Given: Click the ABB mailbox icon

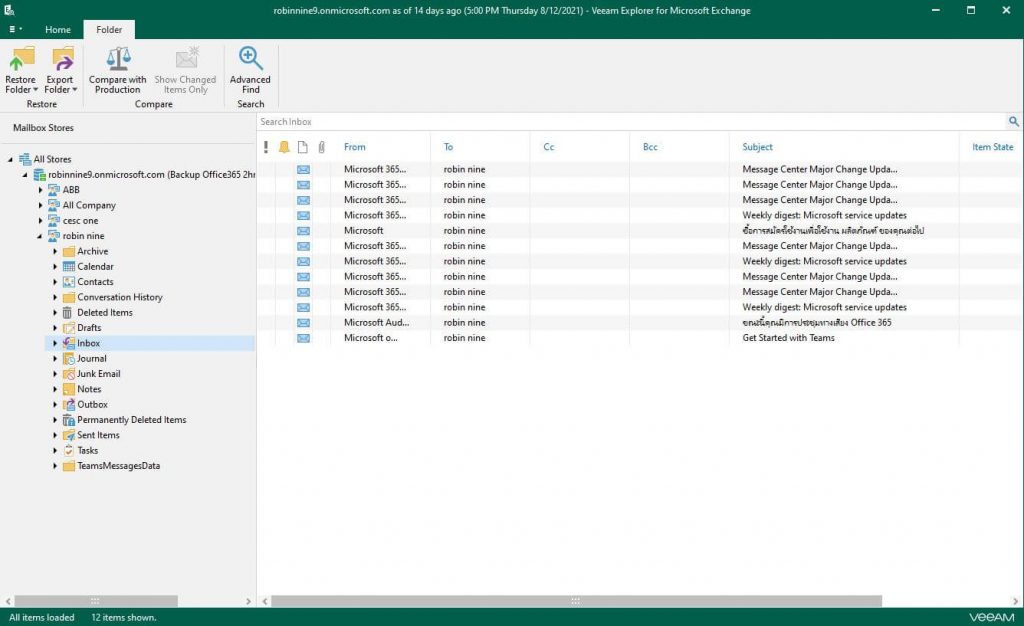Looking at the screenshot, I should click(x=54, y=190).
